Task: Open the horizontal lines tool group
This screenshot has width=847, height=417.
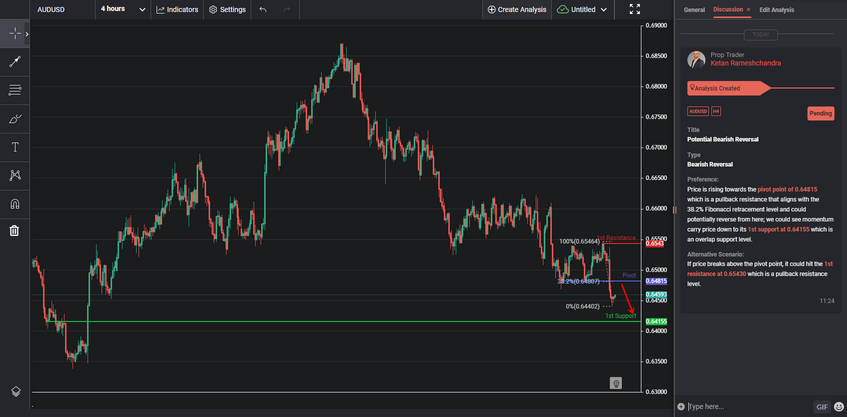Action: (15, 90)
